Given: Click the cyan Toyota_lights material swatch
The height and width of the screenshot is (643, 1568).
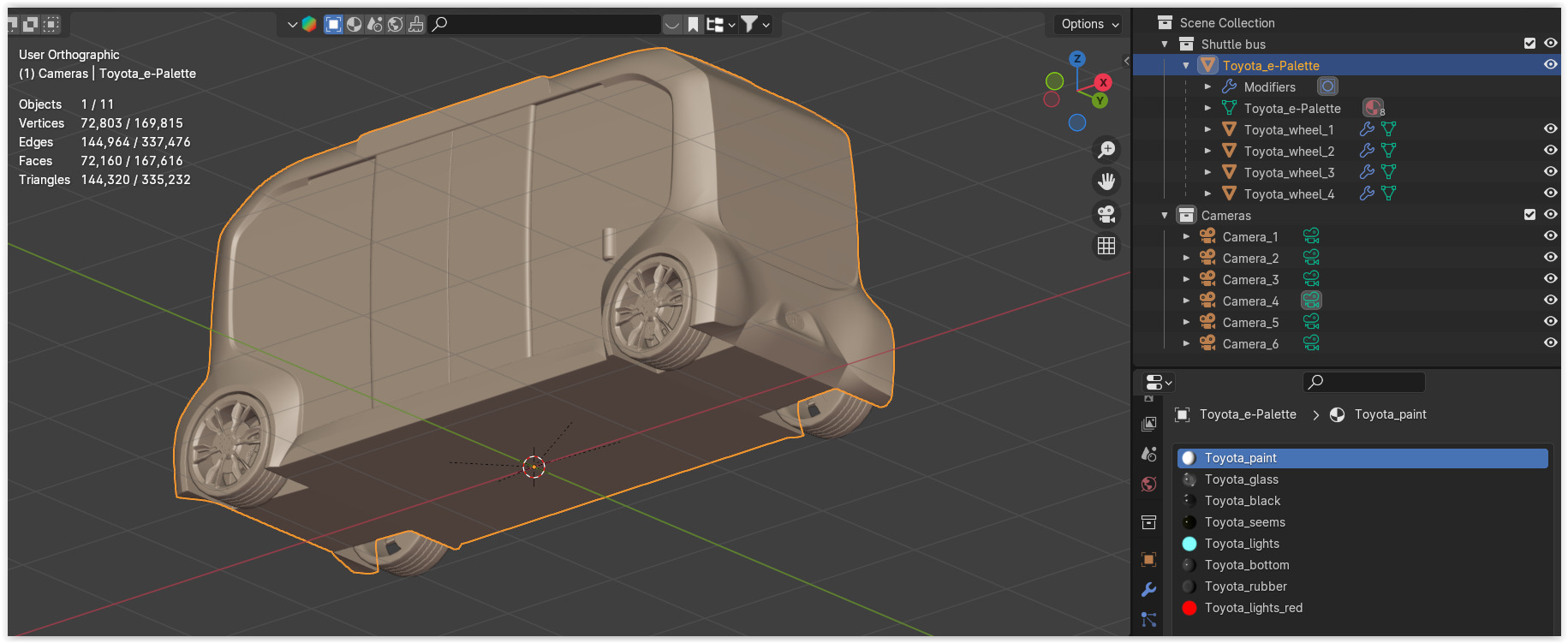Looking at the screenshot, I should [x=1189, y=544].
